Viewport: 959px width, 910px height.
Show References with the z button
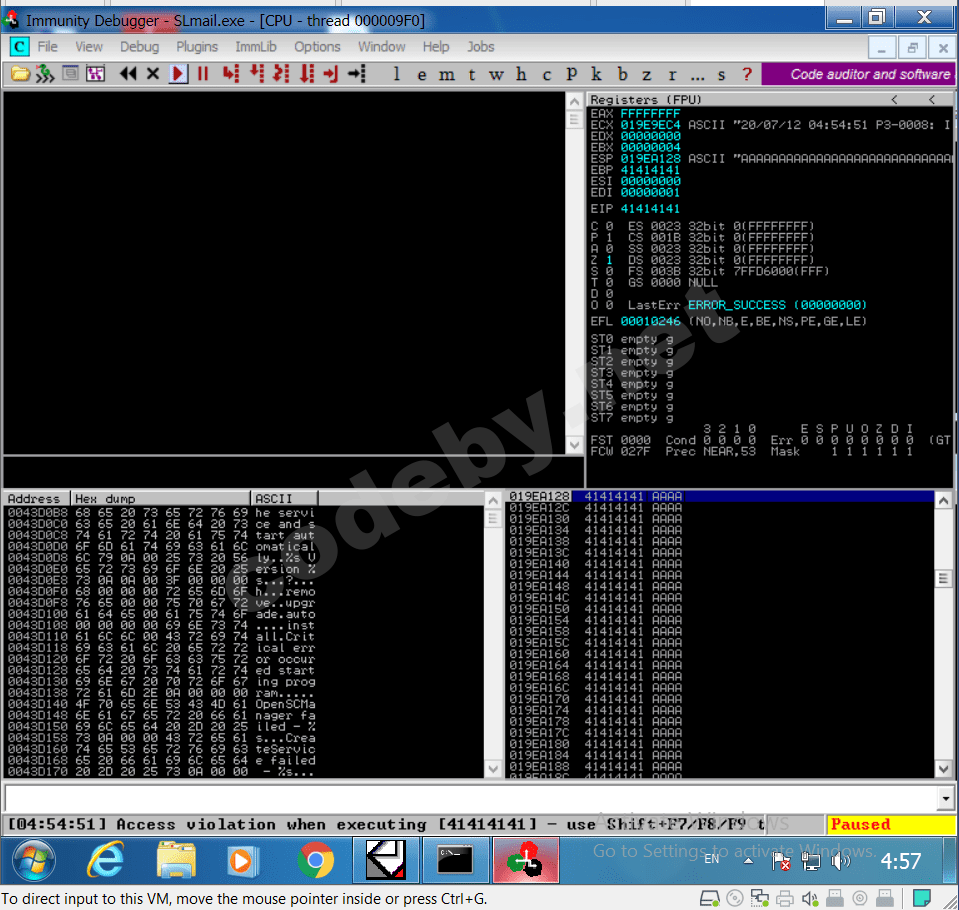click(x=646, y=75)
